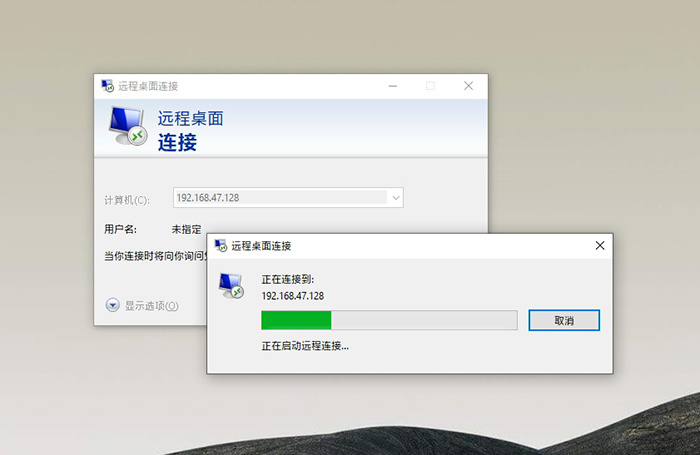Click the greyed-out maximize button
The height and width of the screenshot is (455, 700).
[x=430, y=86]
